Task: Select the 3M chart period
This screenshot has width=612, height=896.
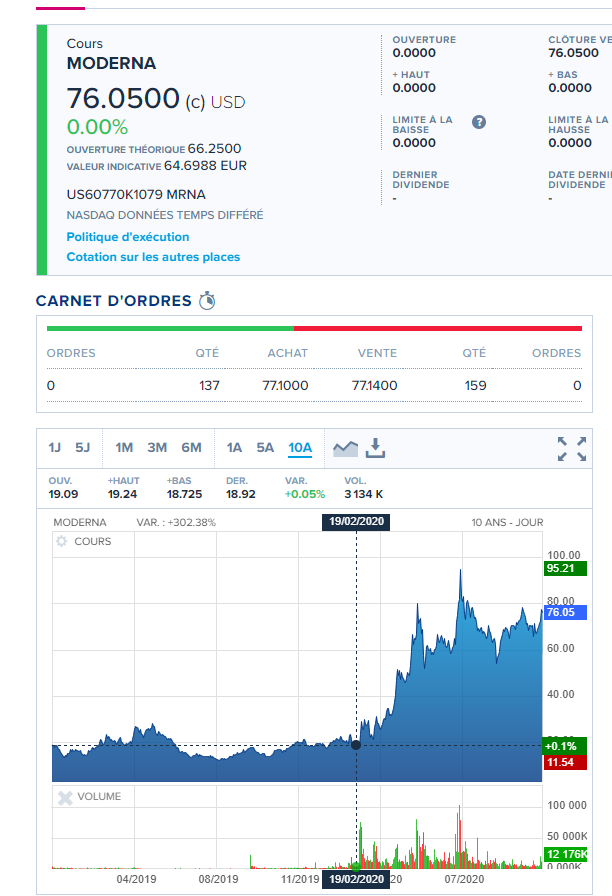Action: pyautogui.click(x=157, y=447)
